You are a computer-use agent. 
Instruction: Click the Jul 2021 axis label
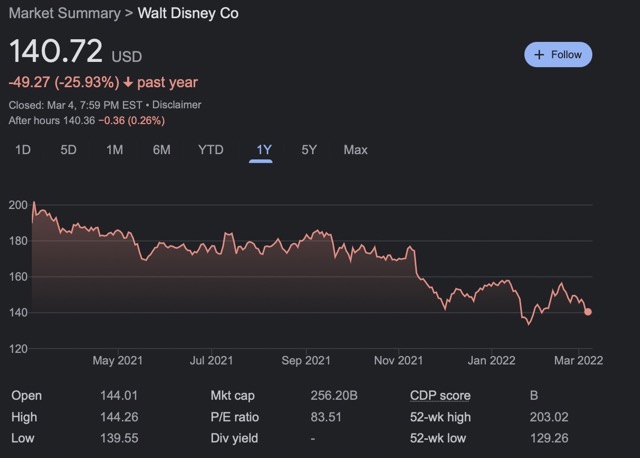point(211,360)
